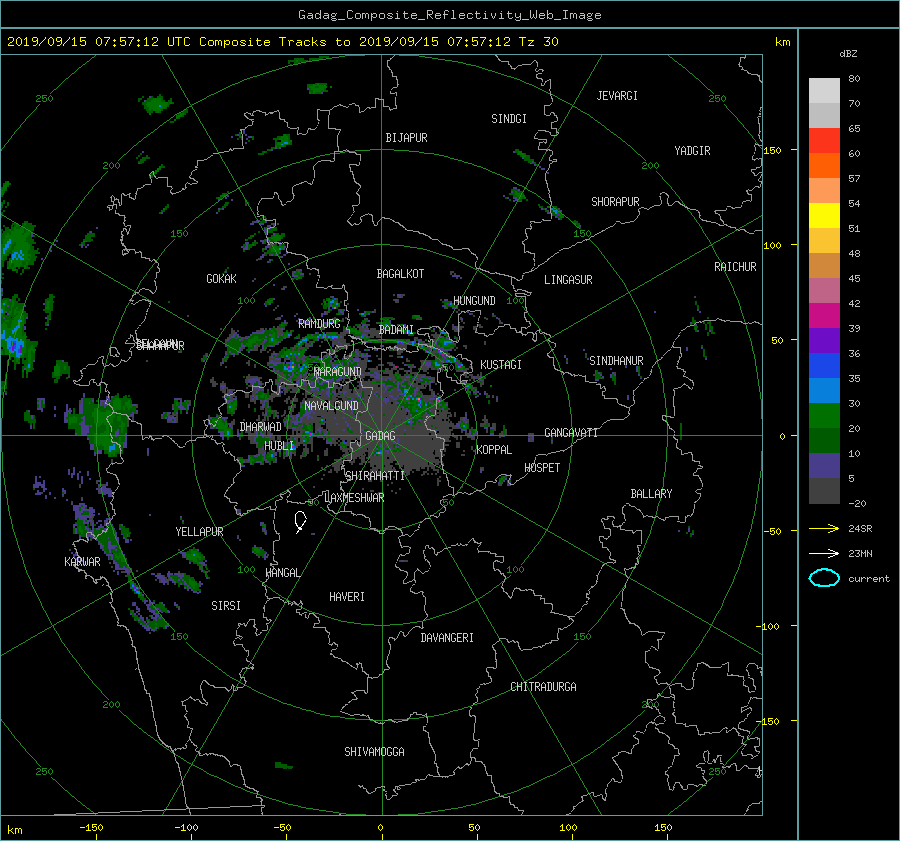Pick the light blue swatch in dBZ legend
The width and height of the screenshot is (900, 841).
(x=824, y=390)
